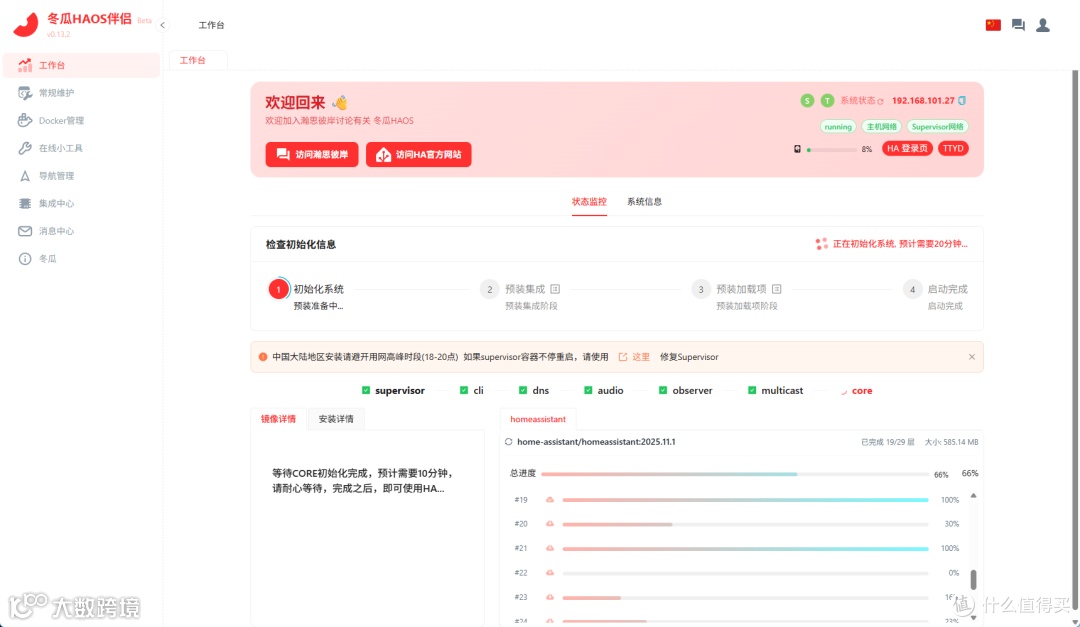This screenshot has height=627, width=1080.
Task: Click the 8% disk usage slider
Action: click(830, 148)
